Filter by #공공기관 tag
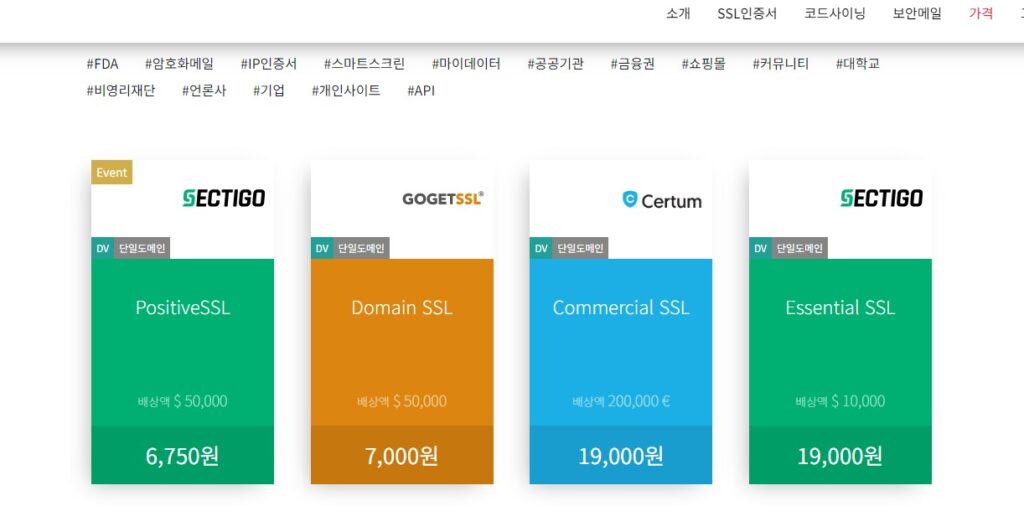This screenshot has height=506, width=1024. coord(556,64)
